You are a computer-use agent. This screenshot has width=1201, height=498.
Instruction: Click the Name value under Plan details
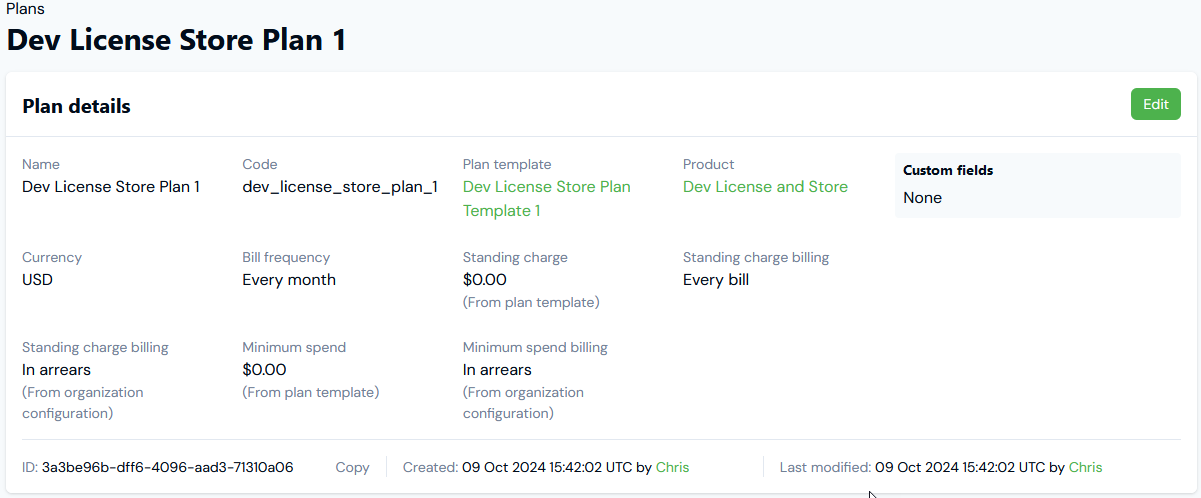pos(111,187)
